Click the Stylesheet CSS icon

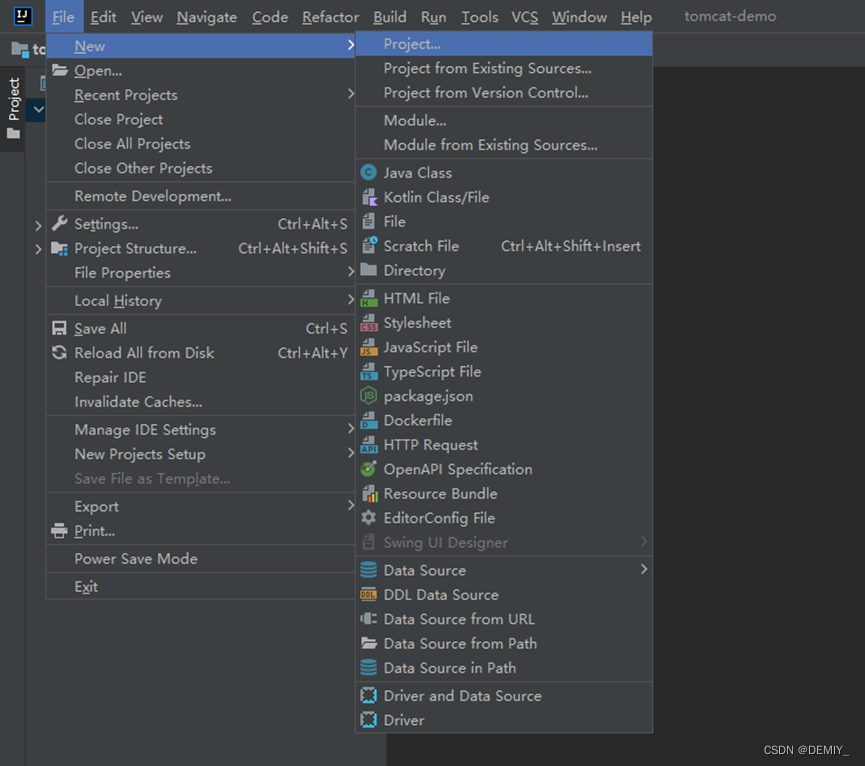tap(369, 323)
